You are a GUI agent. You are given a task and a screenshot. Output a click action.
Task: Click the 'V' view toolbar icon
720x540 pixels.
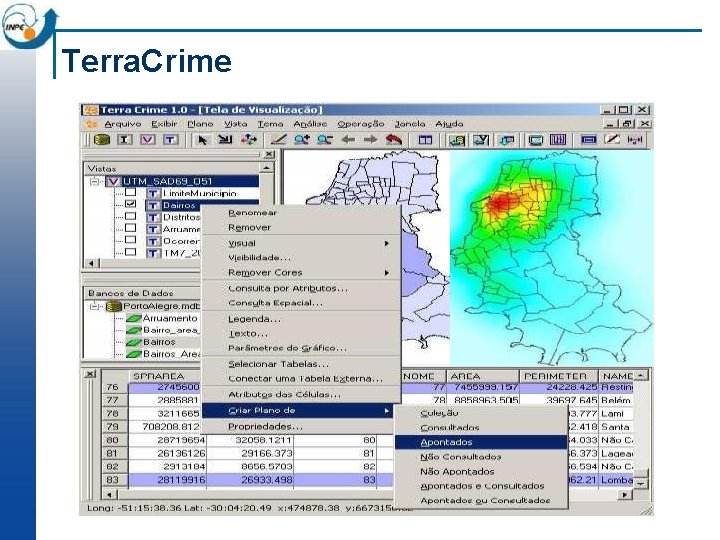(x=147, y=140)
